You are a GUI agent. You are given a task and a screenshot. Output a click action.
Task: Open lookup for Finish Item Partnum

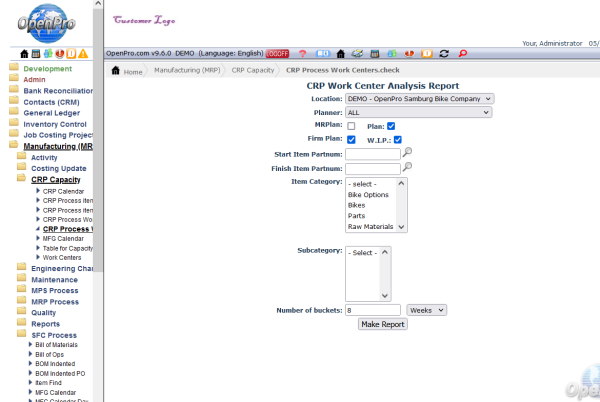(407, 168)
